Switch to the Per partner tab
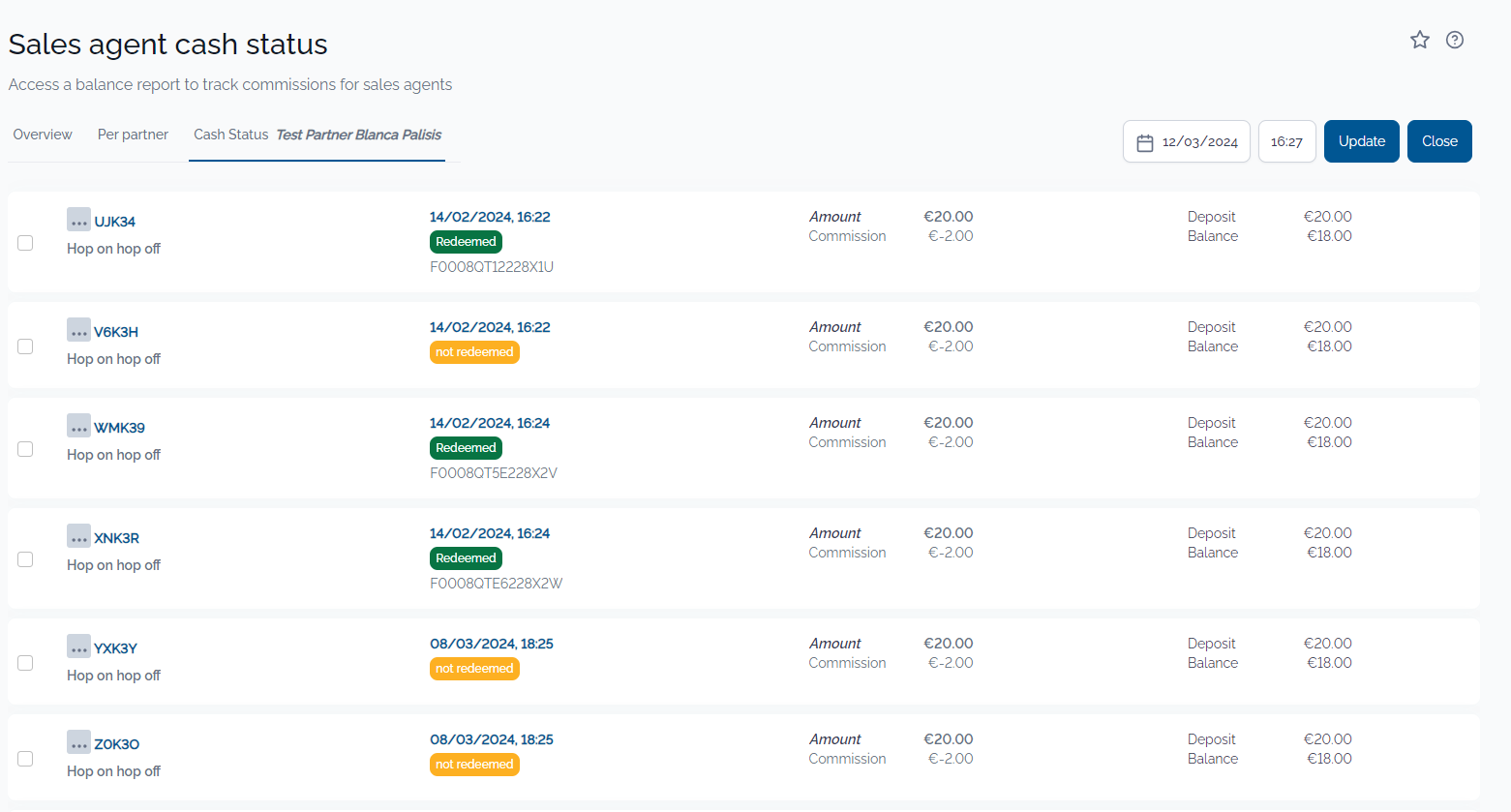Screen dimensions: 1511x812 tap(133, 135)
